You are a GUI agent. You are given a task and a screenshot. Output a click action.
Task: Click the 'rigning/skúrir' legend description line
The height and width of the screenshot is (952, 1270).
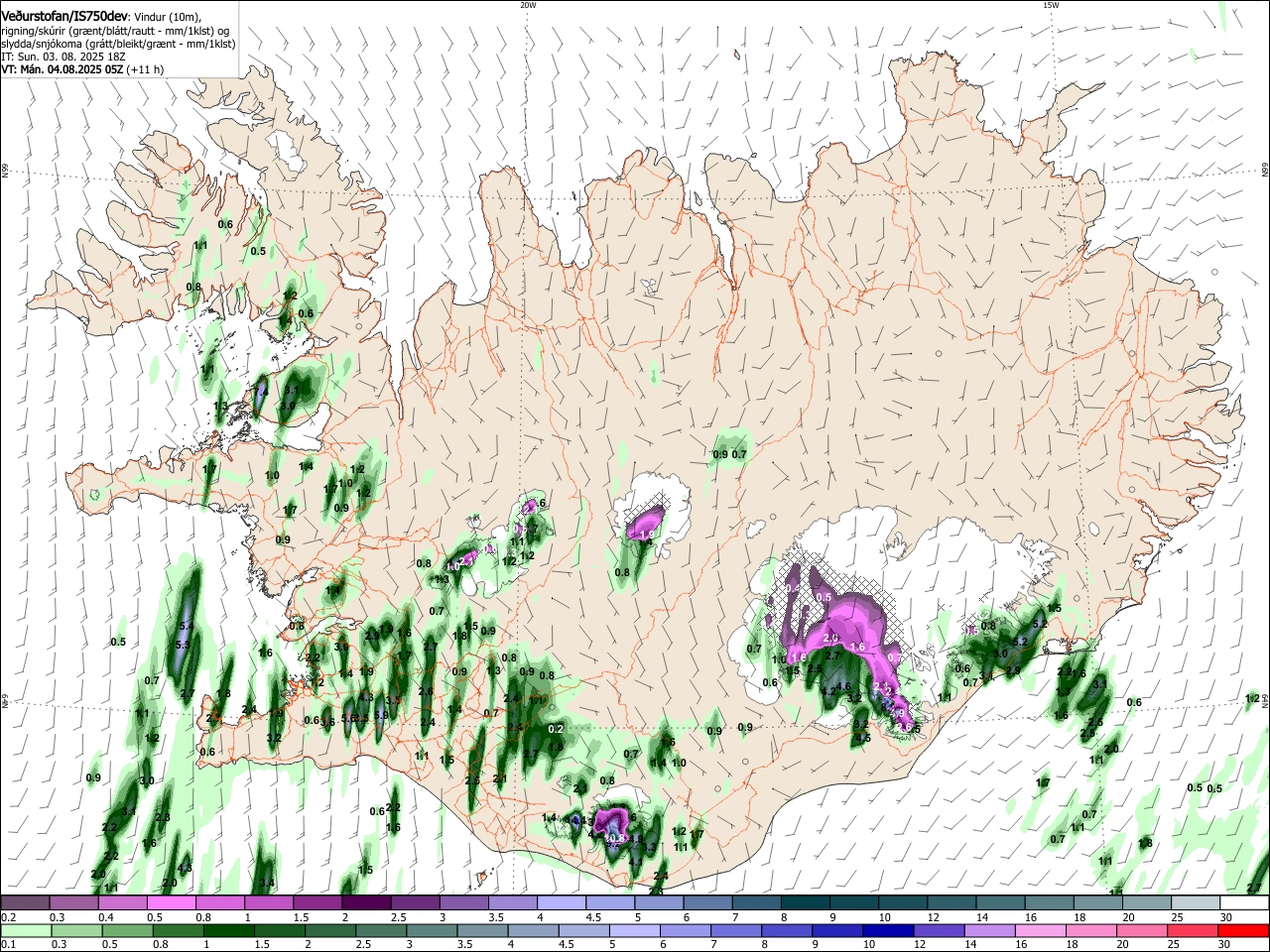(115, 31)
